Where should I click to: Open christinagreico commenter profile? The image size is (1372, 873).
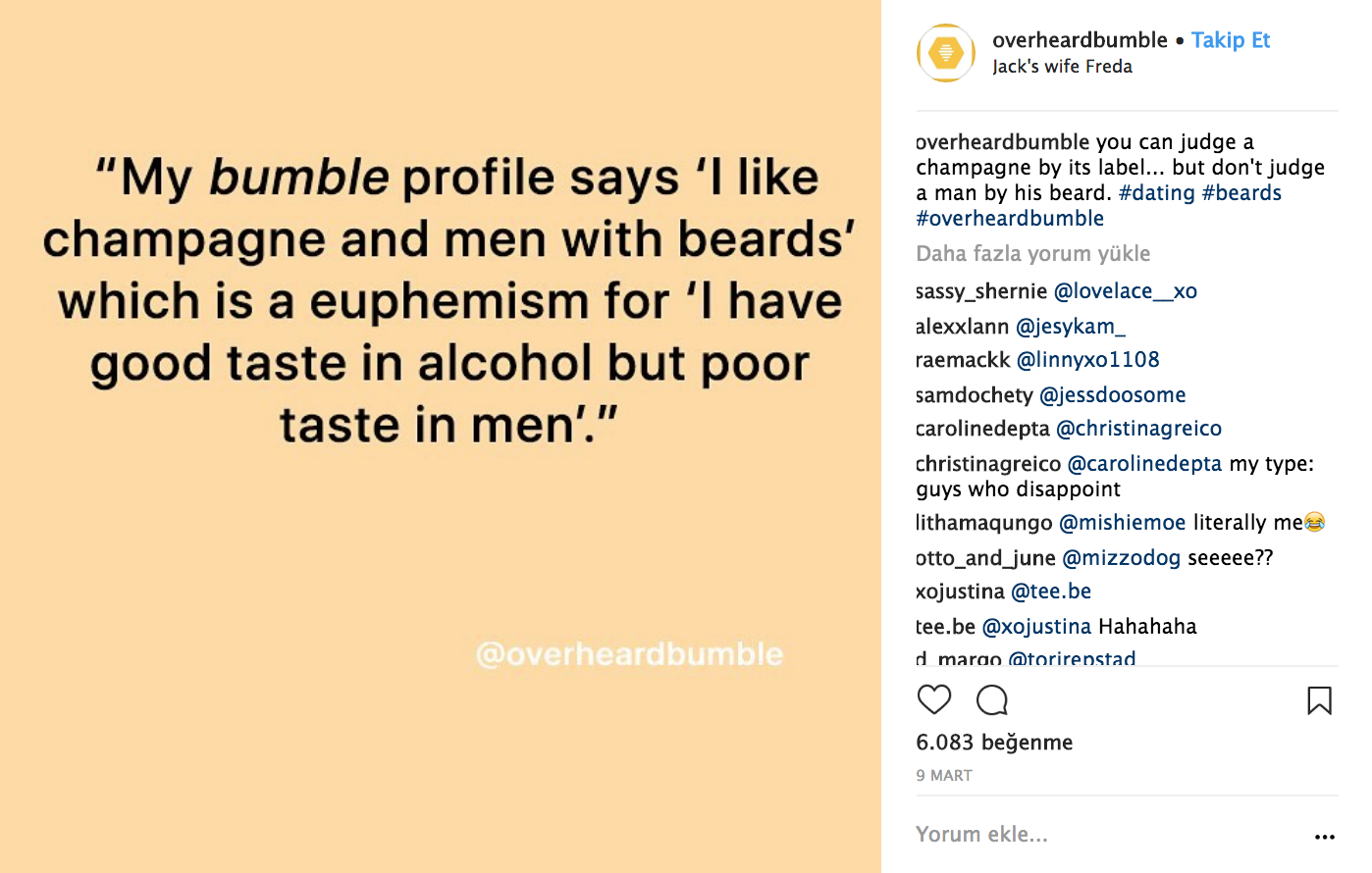[x=988, y=464]
